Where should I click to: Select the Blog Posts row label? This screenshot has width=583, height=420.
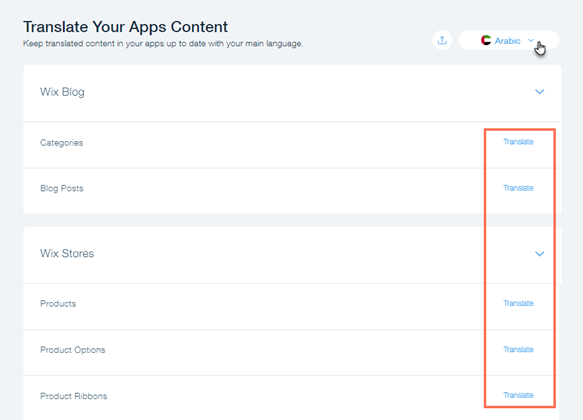coord(62,188)
